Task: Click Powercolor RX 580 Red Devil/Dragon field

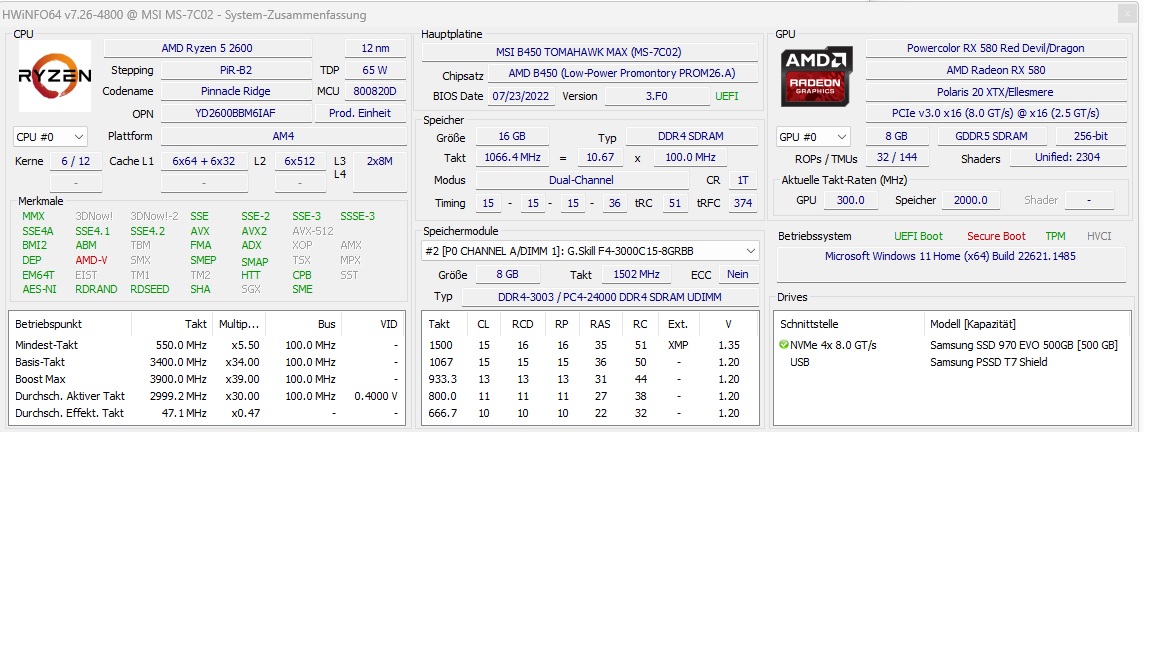Action: tap(996, 48)
